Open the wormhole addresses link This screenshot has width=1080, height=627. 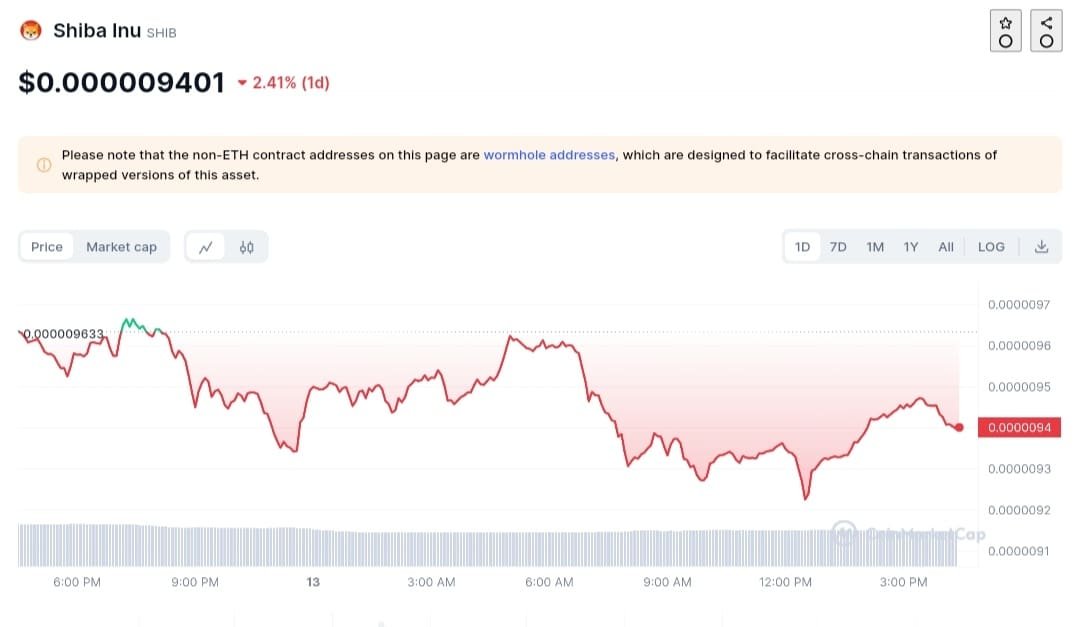[549, 155]
